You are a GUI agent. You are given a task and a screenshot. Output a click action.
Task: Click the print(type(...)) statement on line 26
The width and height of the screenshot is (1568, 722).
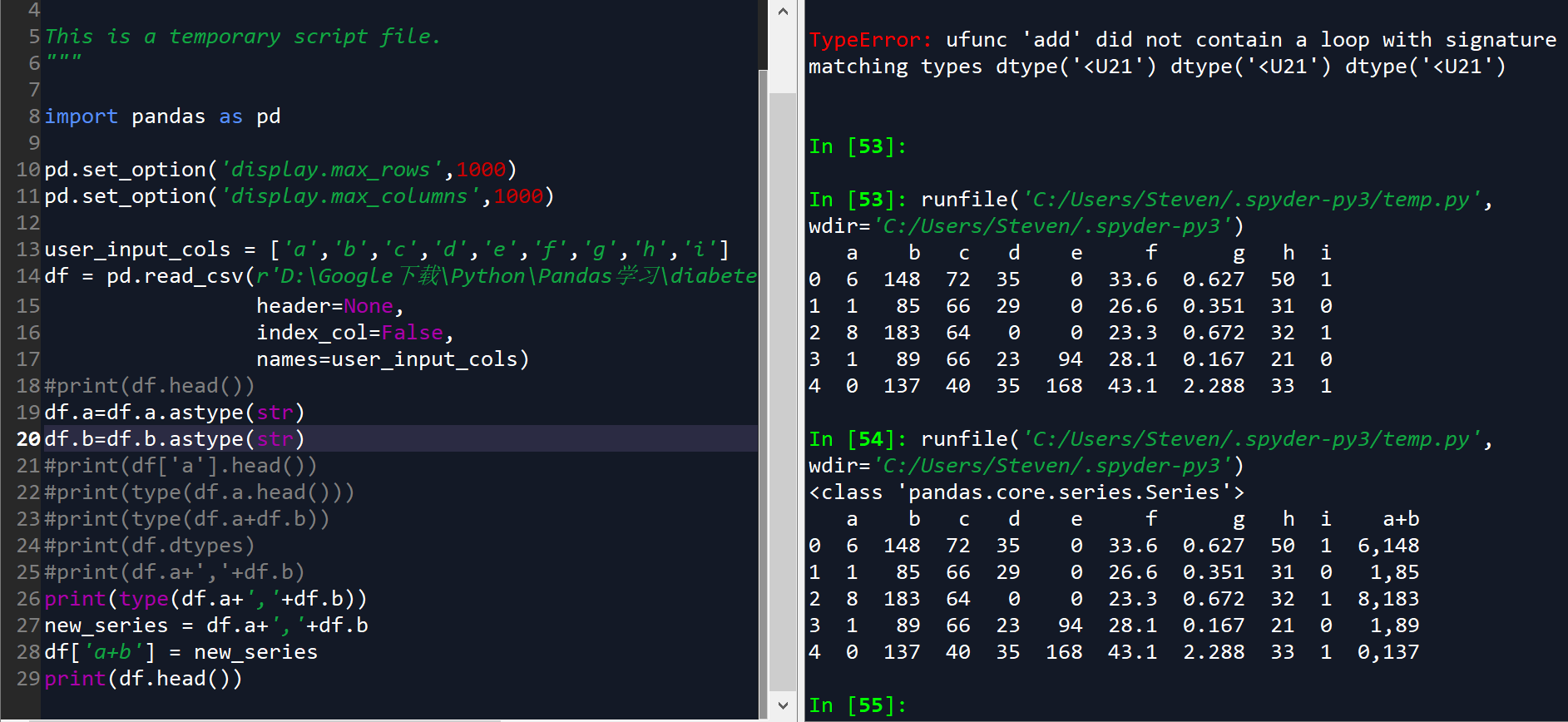[x=205, y=599]
